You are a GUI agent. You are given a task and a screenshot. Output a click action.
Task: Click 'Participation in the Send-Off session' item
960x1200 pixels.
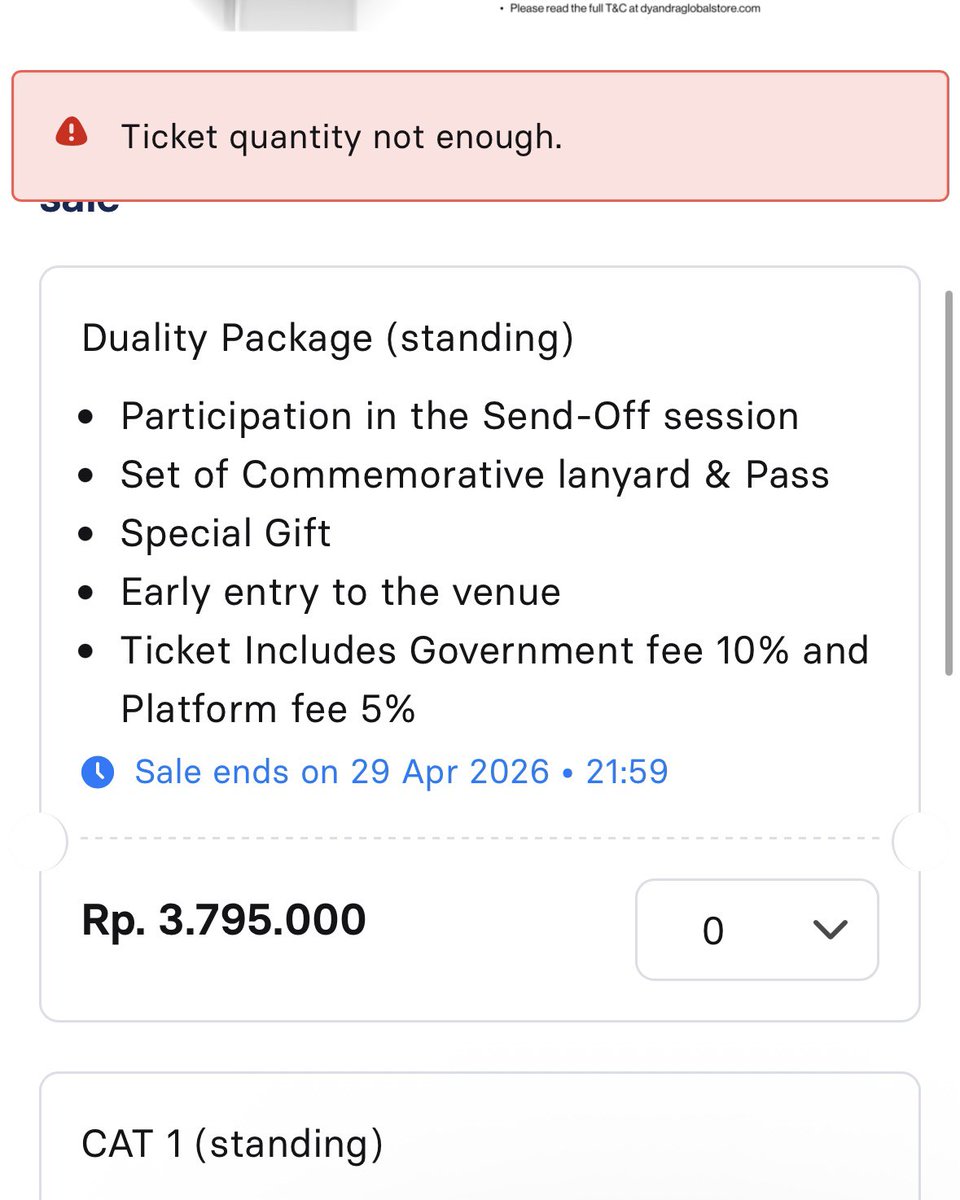tap(459, 416)
